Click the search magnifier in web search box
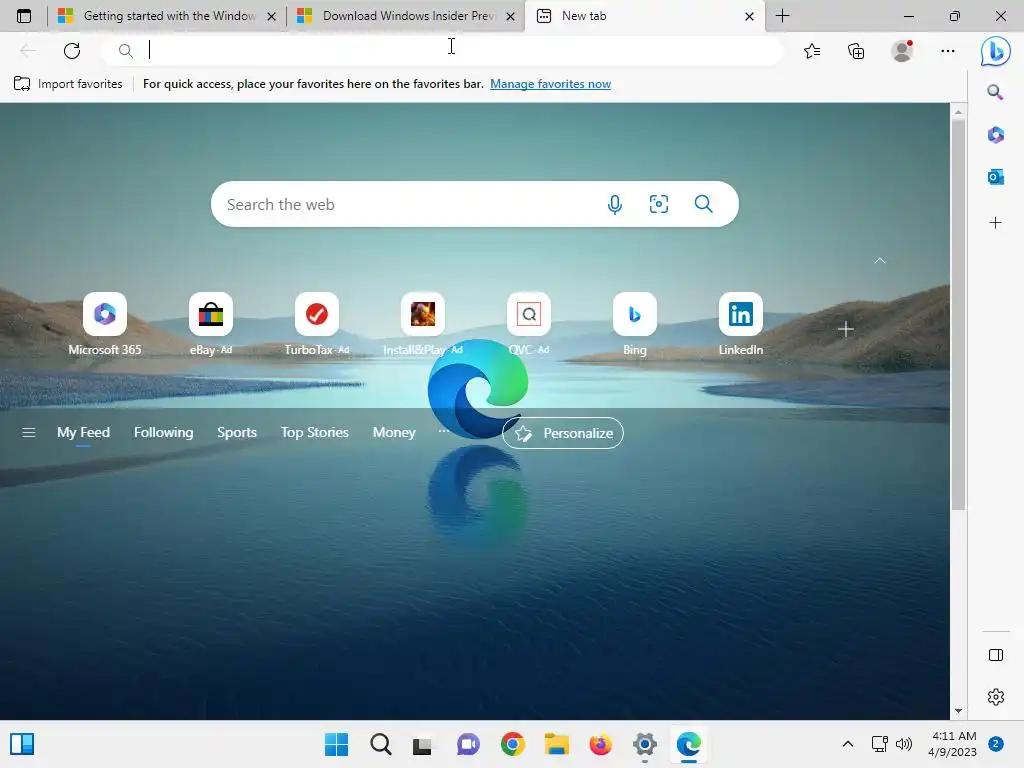Viewport: 1024px width, 768px height. click(x=703, y=204)
